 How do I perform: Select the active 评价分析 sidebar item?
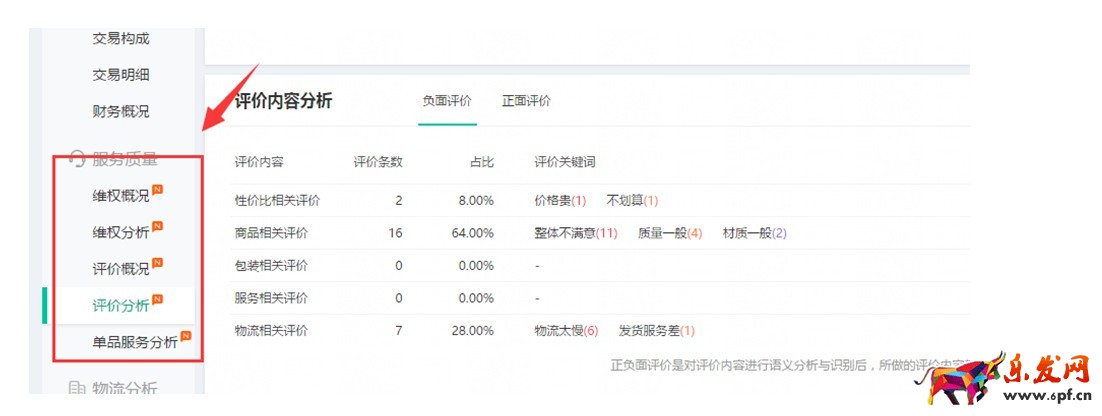pyautogui.click(x=121, y=306)
